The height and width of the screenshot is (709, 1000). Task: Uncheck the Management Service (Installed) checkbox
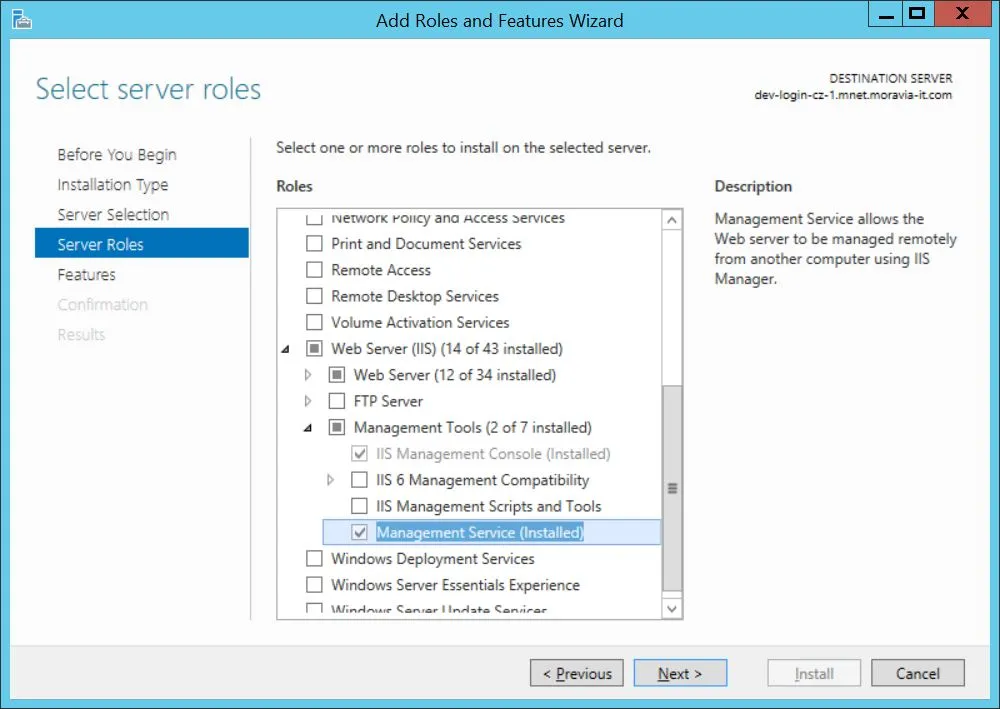click(x=359, y=532)
